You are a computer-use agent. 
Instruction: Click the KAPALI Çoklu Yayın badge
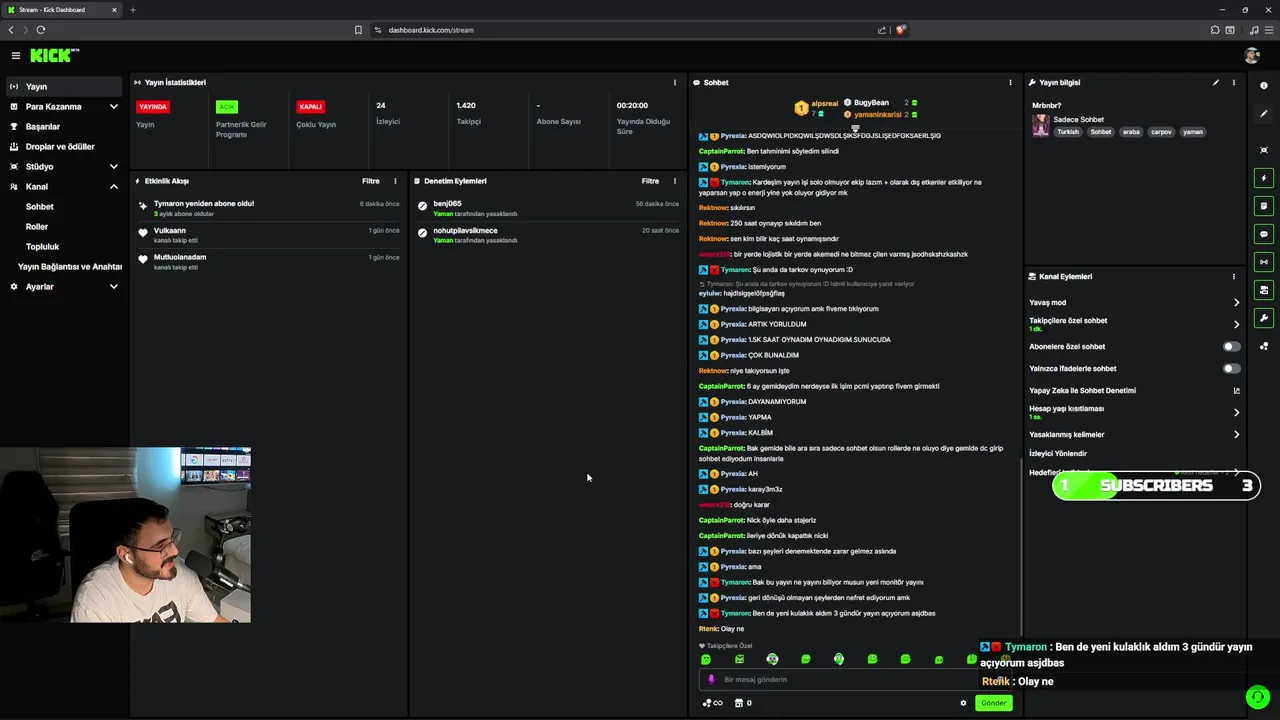pyautogui.click(x=311, y=107)
